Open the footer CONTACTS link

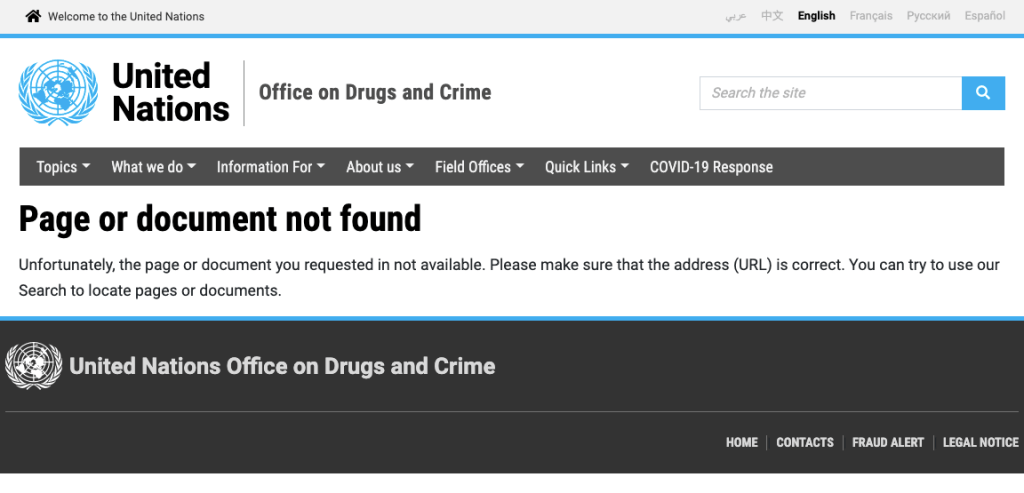(805, 443)
